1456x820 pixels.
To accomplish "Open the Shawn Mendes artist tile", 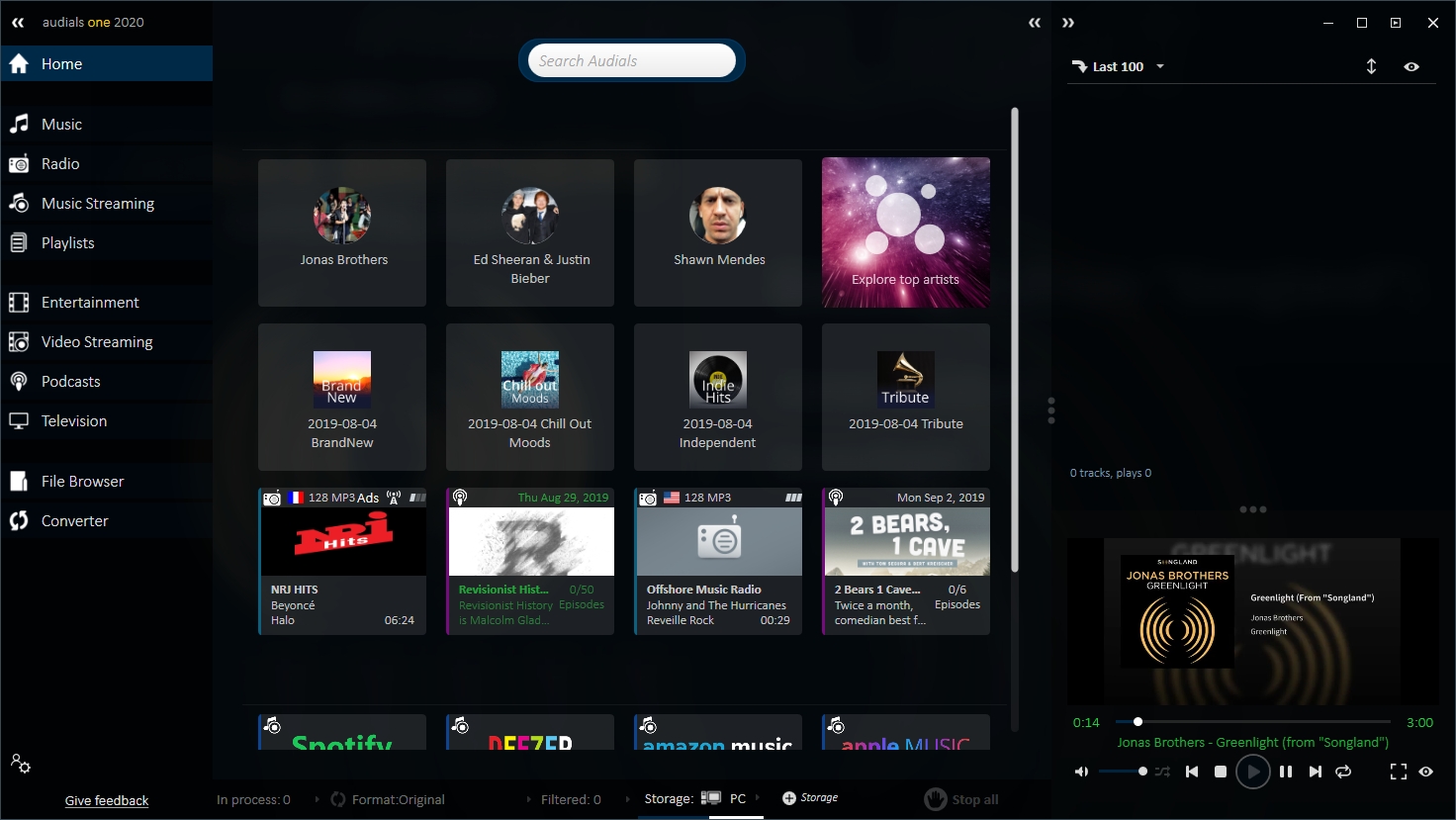I will (x=718, y=232).
